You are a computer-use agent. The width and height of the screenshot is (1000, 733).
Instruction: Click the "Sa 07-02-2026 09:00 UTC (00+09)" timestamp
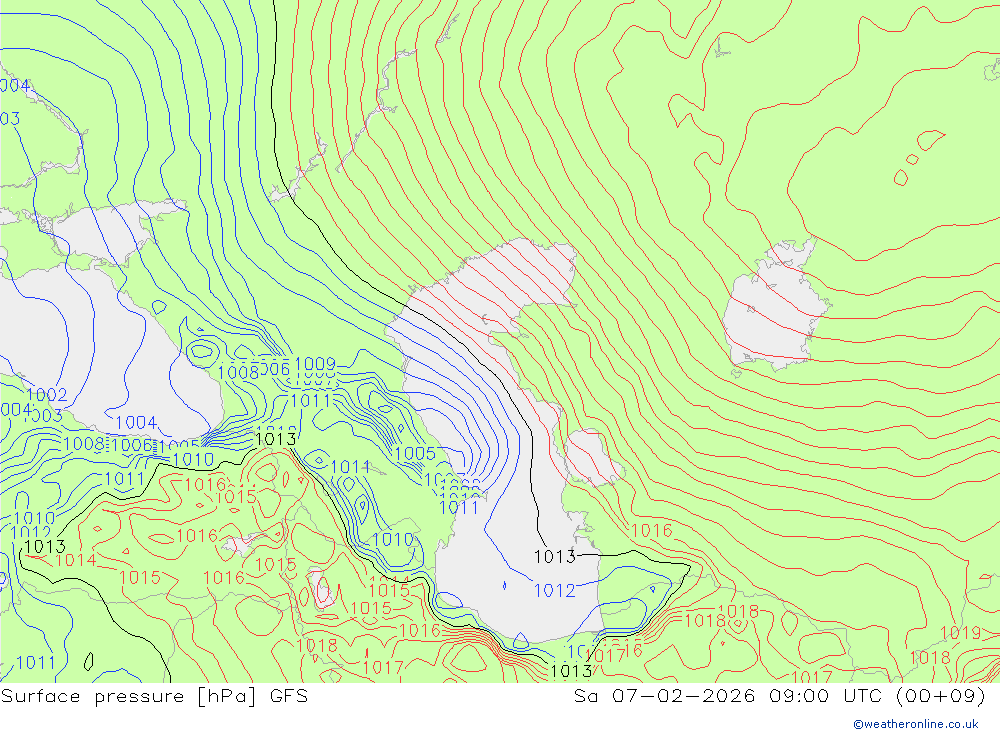coord(779,696)
